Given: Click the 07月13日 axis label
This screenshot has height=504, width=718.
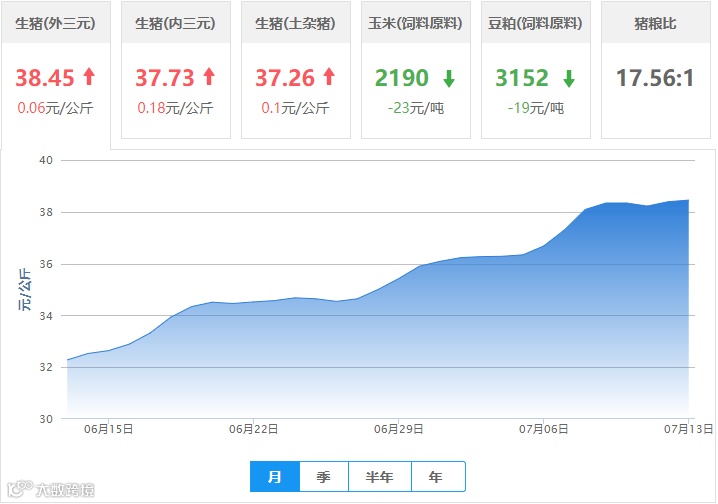Looking at the screenshot, I should point(689,429).
